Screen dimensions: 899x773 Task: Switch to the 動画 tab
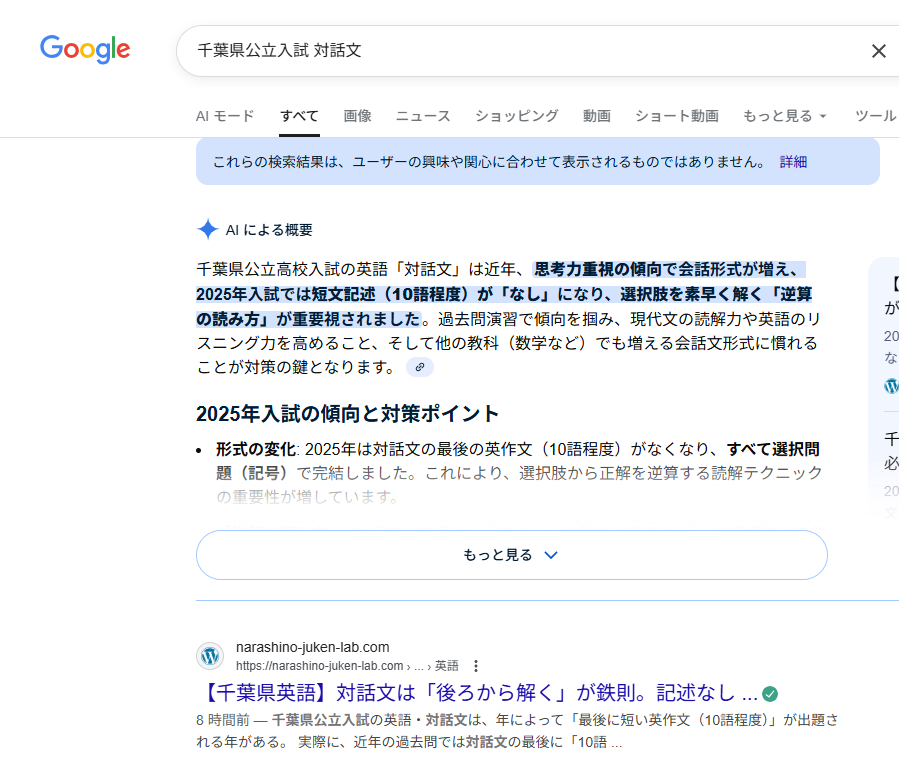point(596,116)
